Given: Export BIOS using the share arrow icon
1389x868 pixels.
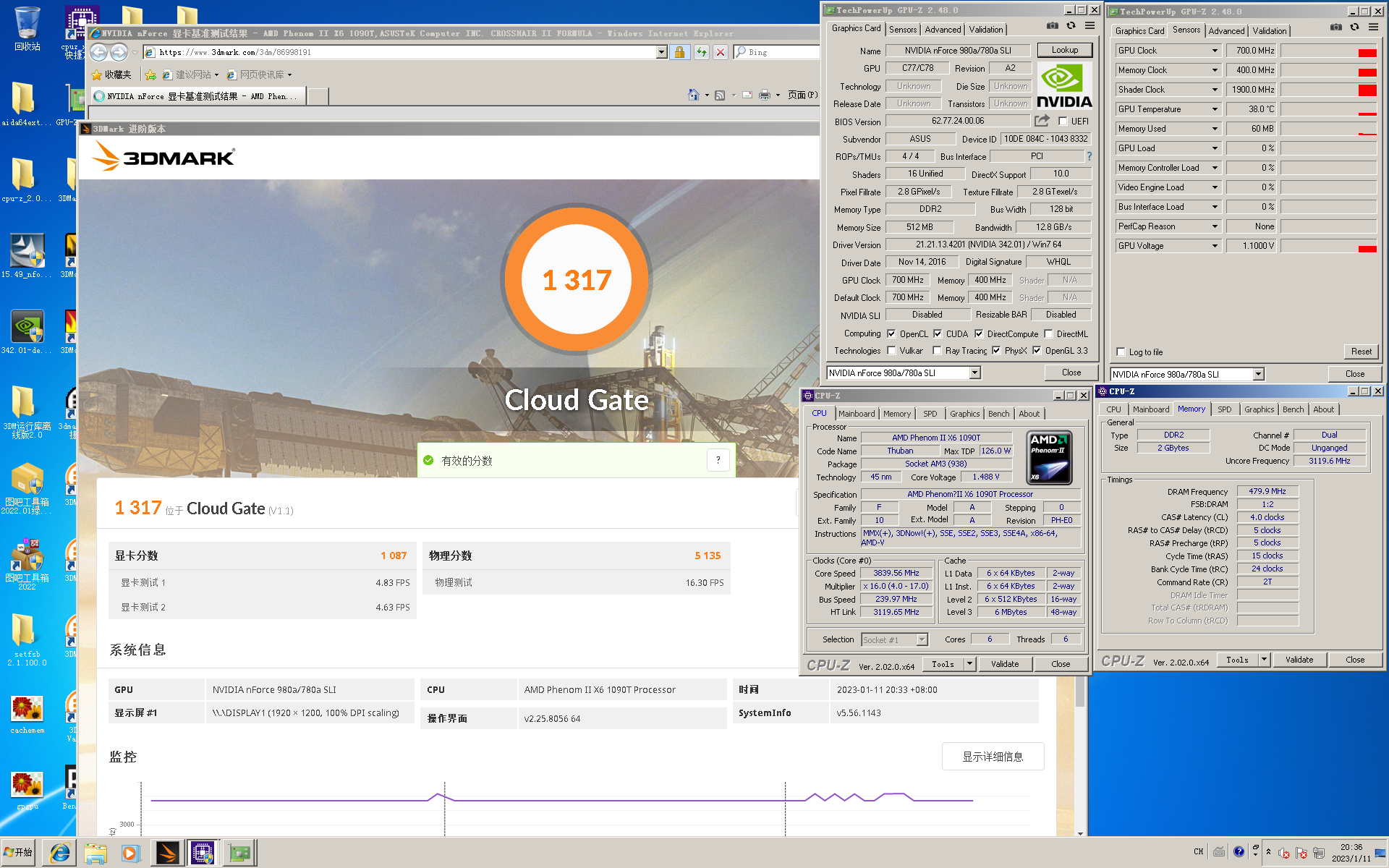Looking at the screenshot, I should click(1042, 121).
